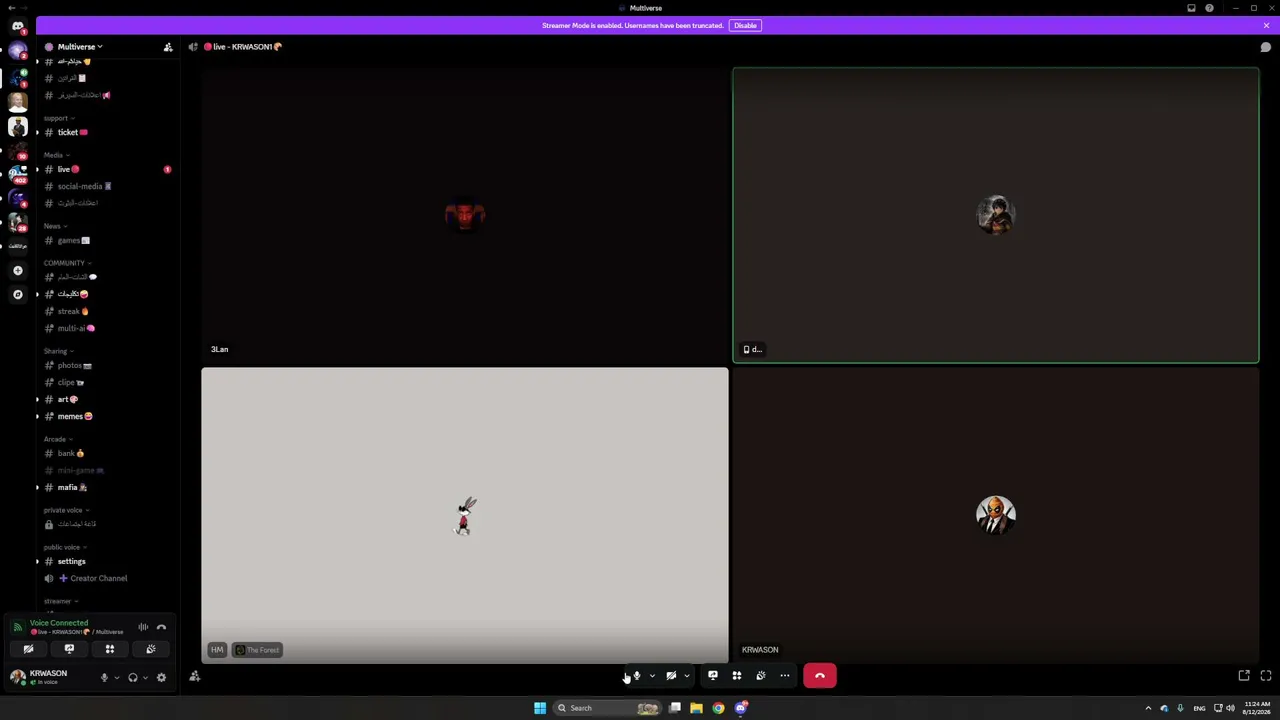
Task: Open the chat panel icon at top right
Action: click(1265, 47)
